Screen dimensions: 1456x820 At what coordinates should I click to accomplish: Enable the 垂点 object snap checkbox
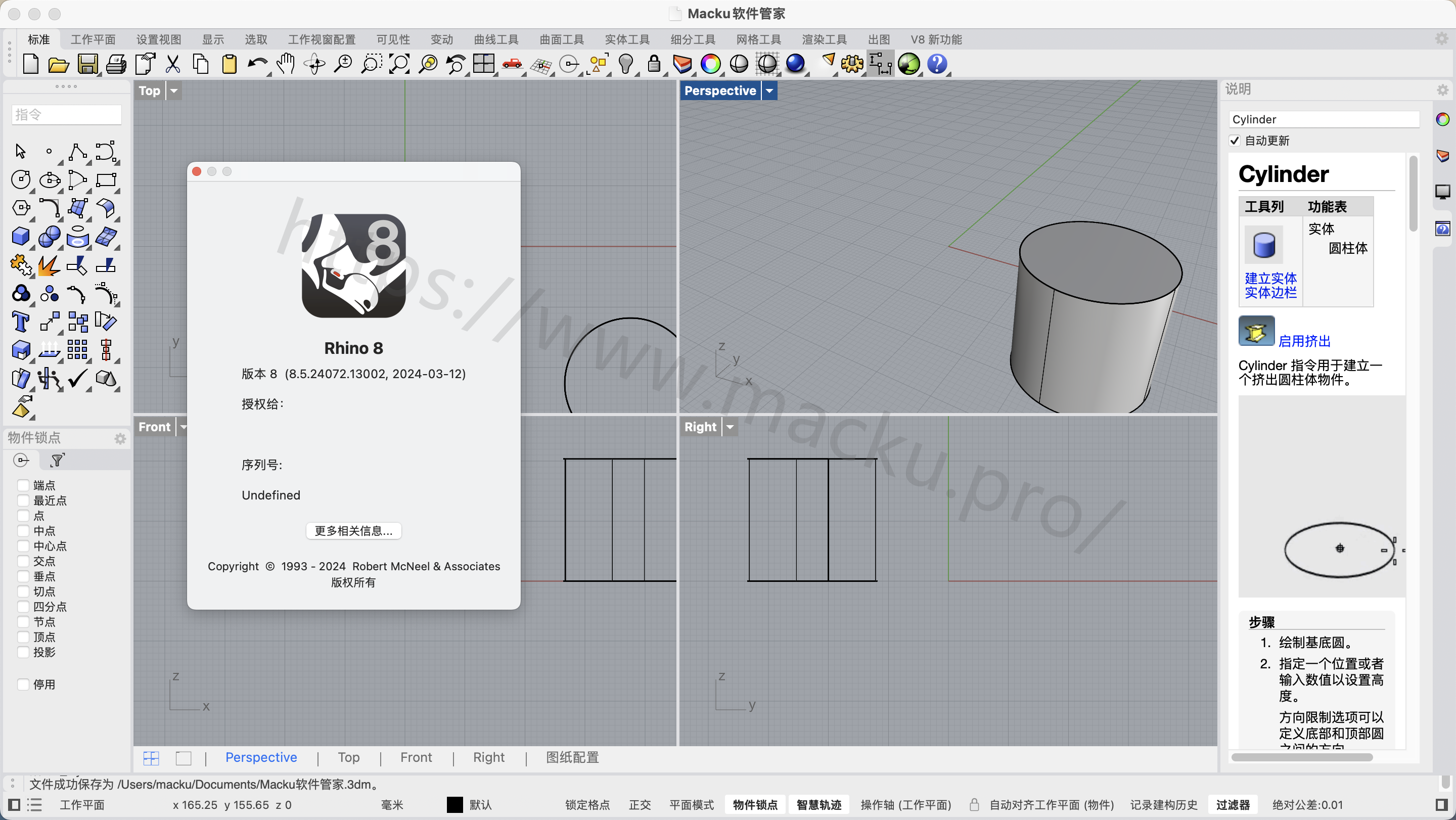point(23,576)
